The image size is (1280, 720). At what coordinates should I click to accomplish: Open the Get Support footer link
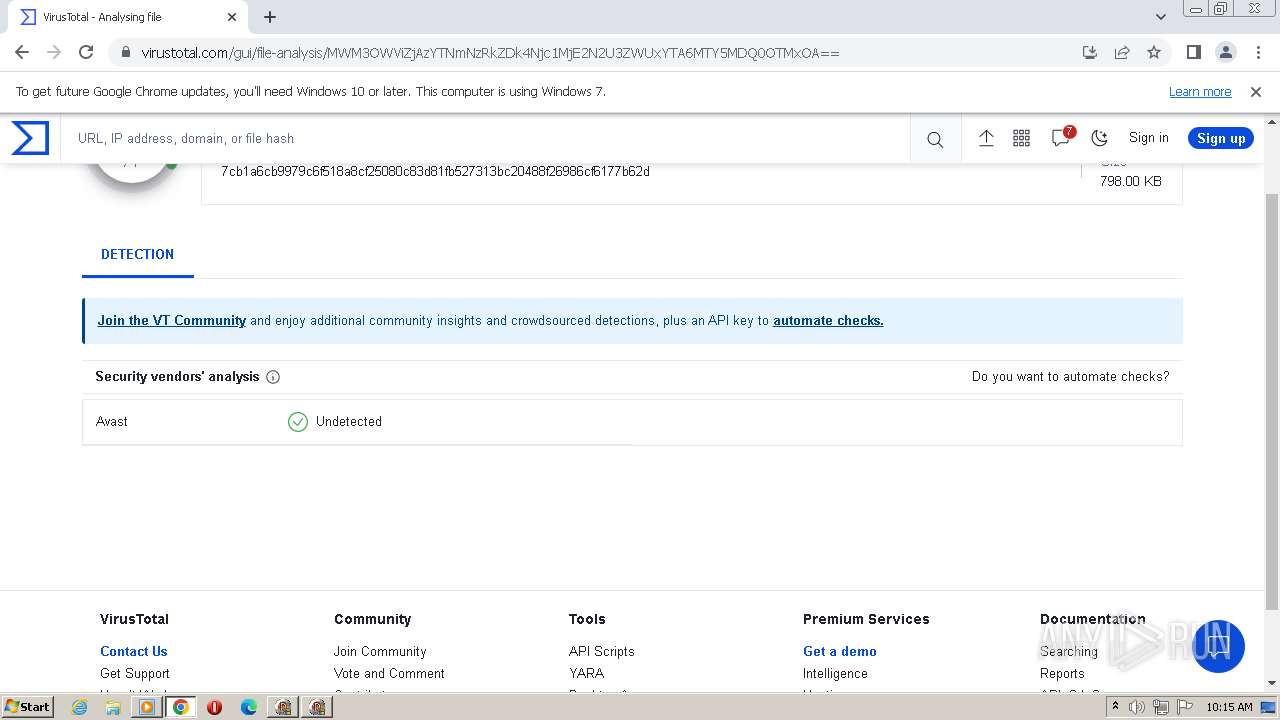point(135,673)
